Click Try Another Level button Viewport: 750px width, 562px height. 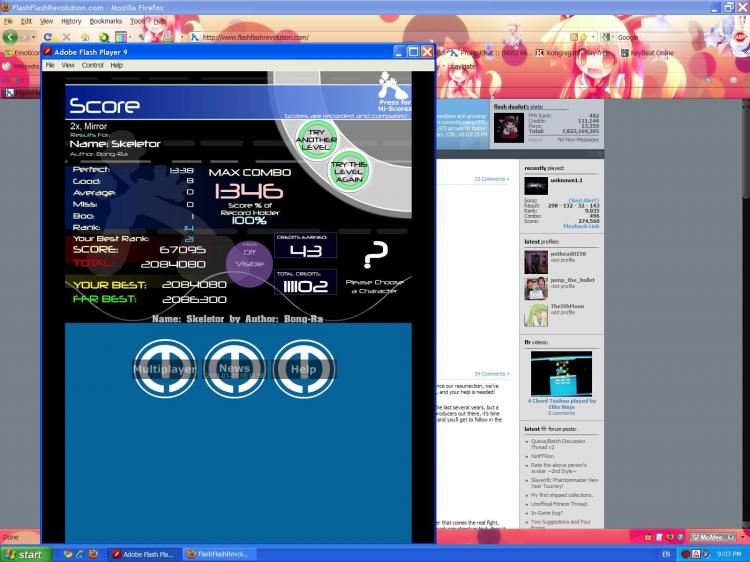click(316, 139)
